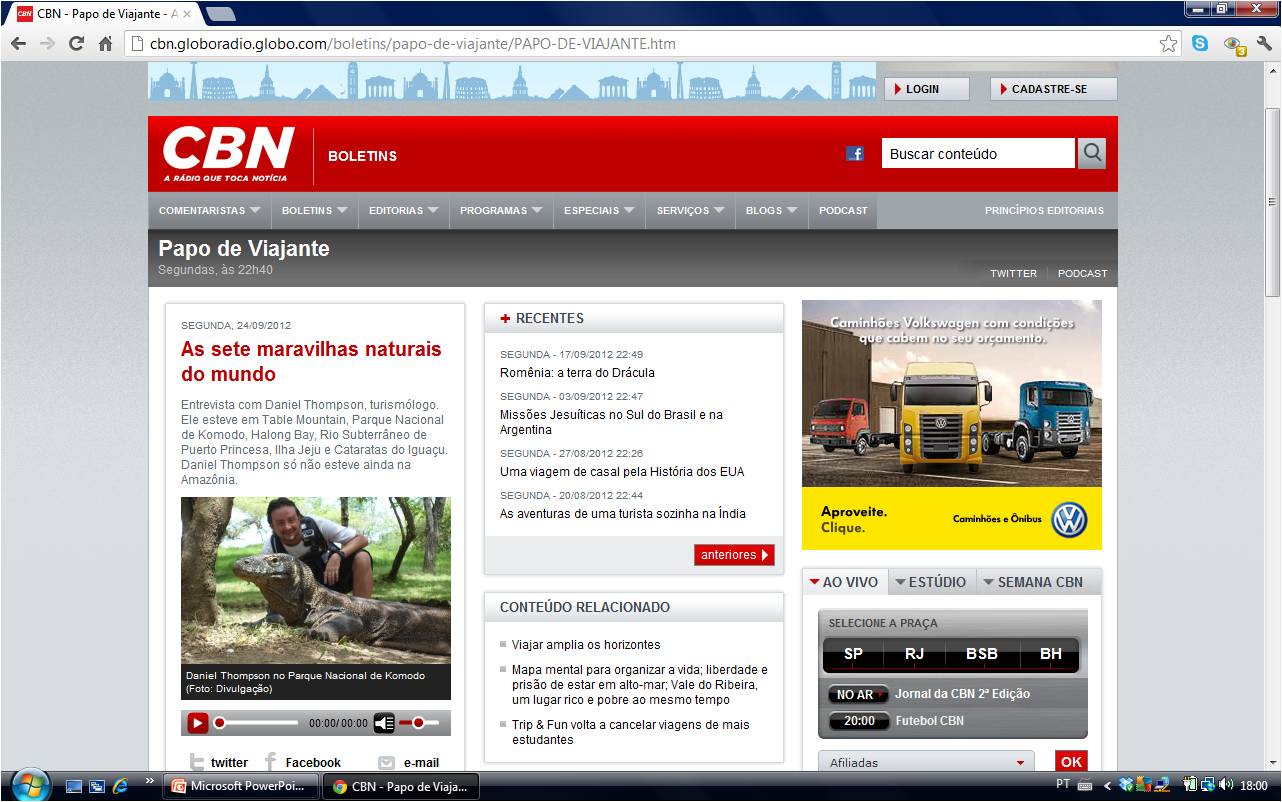
Task: Click the browser back arrow
Action: pyautogui.click(x=18, y=44)
